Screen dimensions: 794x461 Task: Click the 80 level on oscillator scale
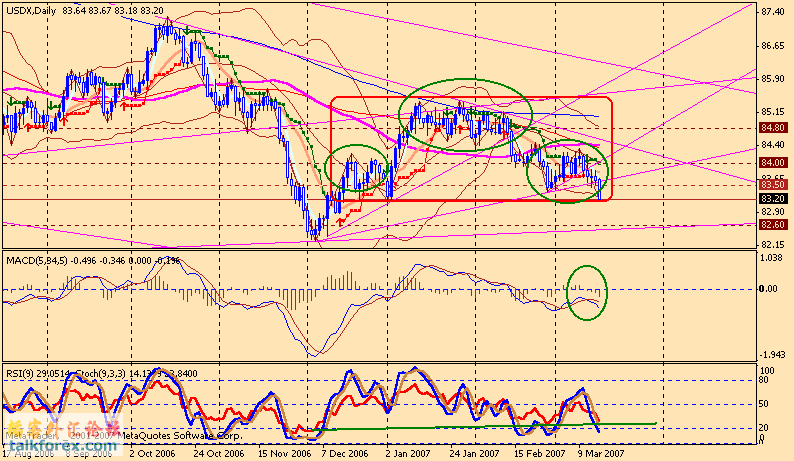(764, 380)
